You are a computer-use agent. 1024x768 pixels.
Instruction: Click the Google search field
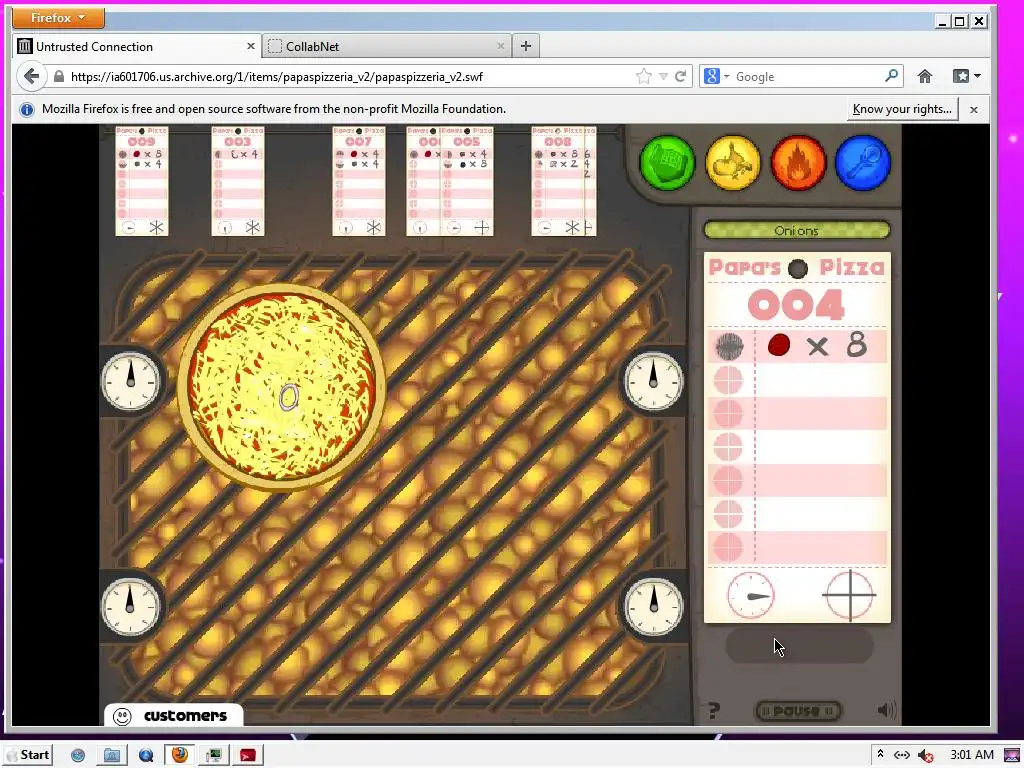click(x=807, y=76)
